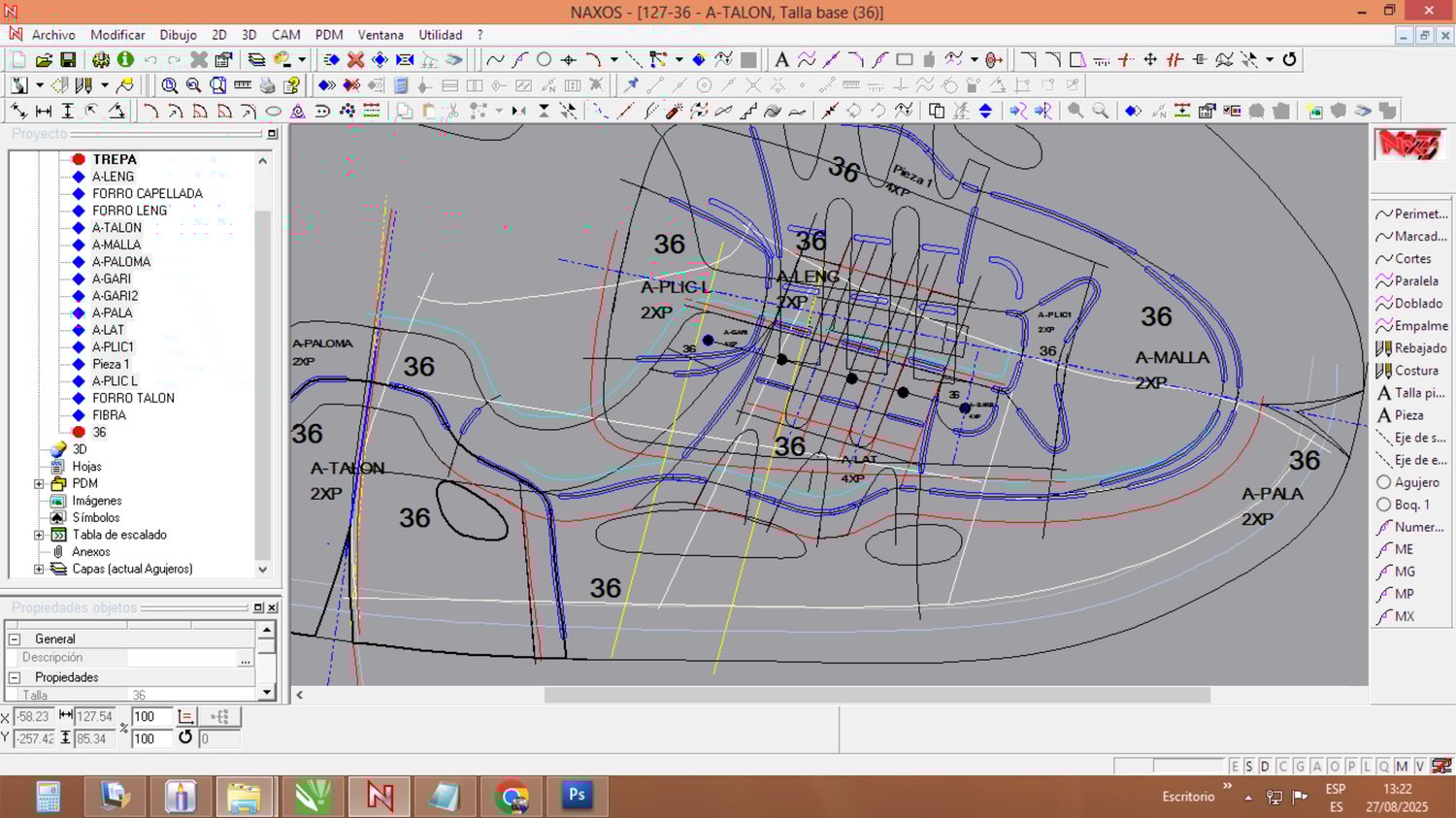This screenshot has width=1456, height=818.
Task: Click the circle drawing tool icon
Action: tap(545, 60)
